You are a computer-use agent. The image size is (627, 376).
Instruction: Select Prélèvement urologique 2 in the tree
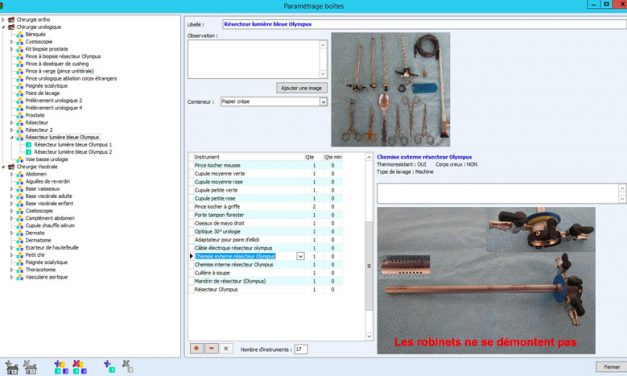(x=54, y=100)
